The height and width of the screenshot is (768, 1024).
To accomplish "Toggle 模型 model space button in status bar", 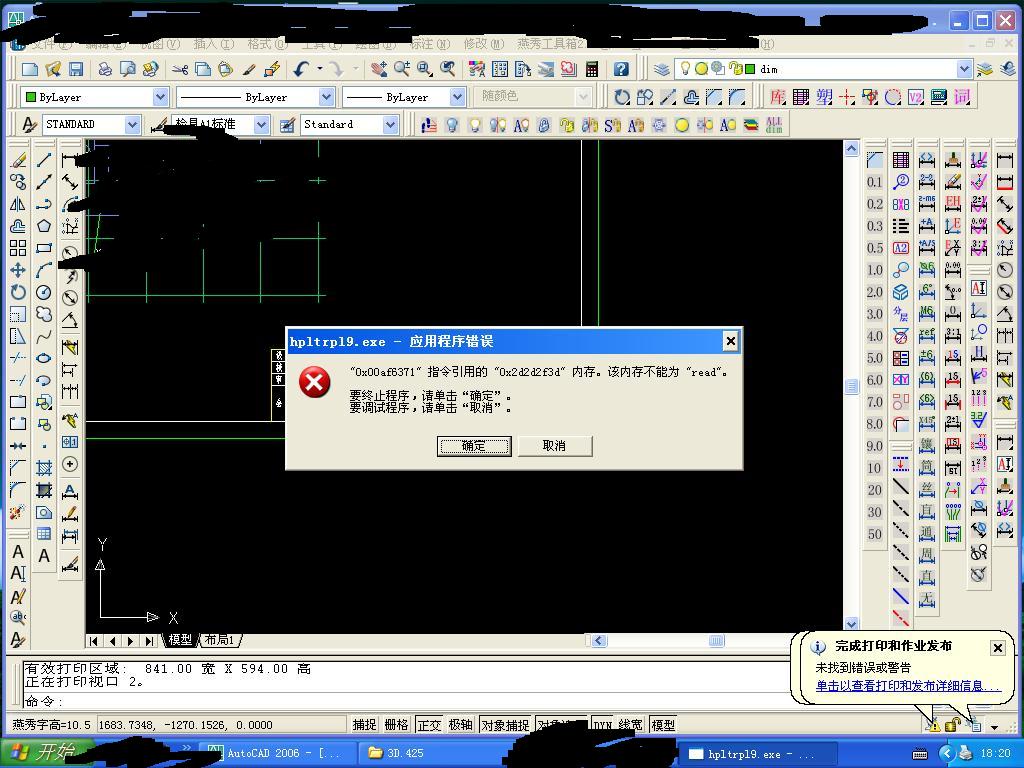I will click(663, 724).
